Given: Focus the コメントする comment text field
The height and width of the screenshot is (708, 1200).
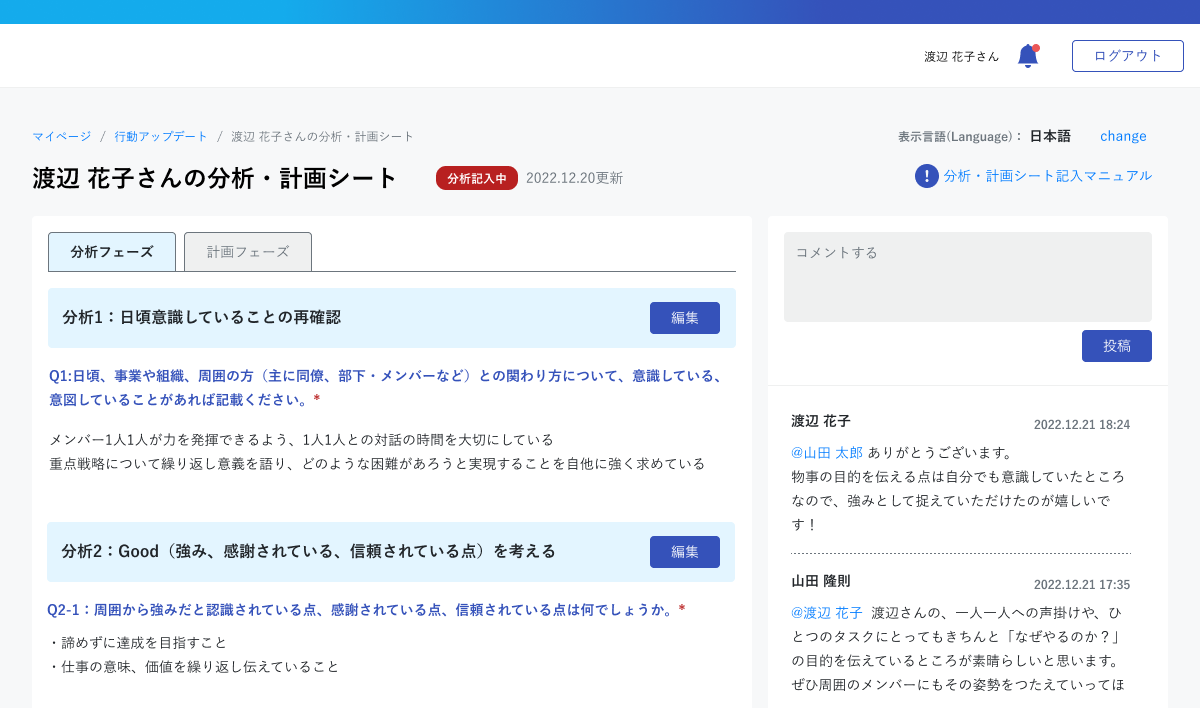Looking at the screenshot, I should [x=967, y=277].
